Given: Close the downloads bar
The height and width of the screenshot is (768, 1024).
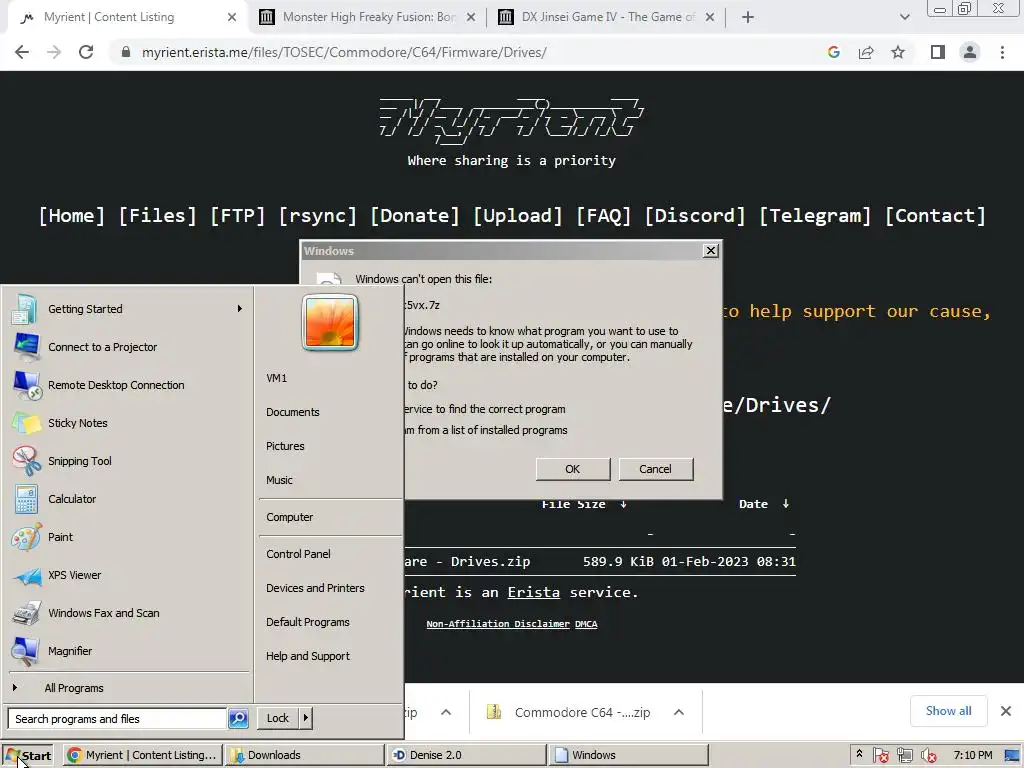Looking at the screenshot, I should tap(1006, 711).
